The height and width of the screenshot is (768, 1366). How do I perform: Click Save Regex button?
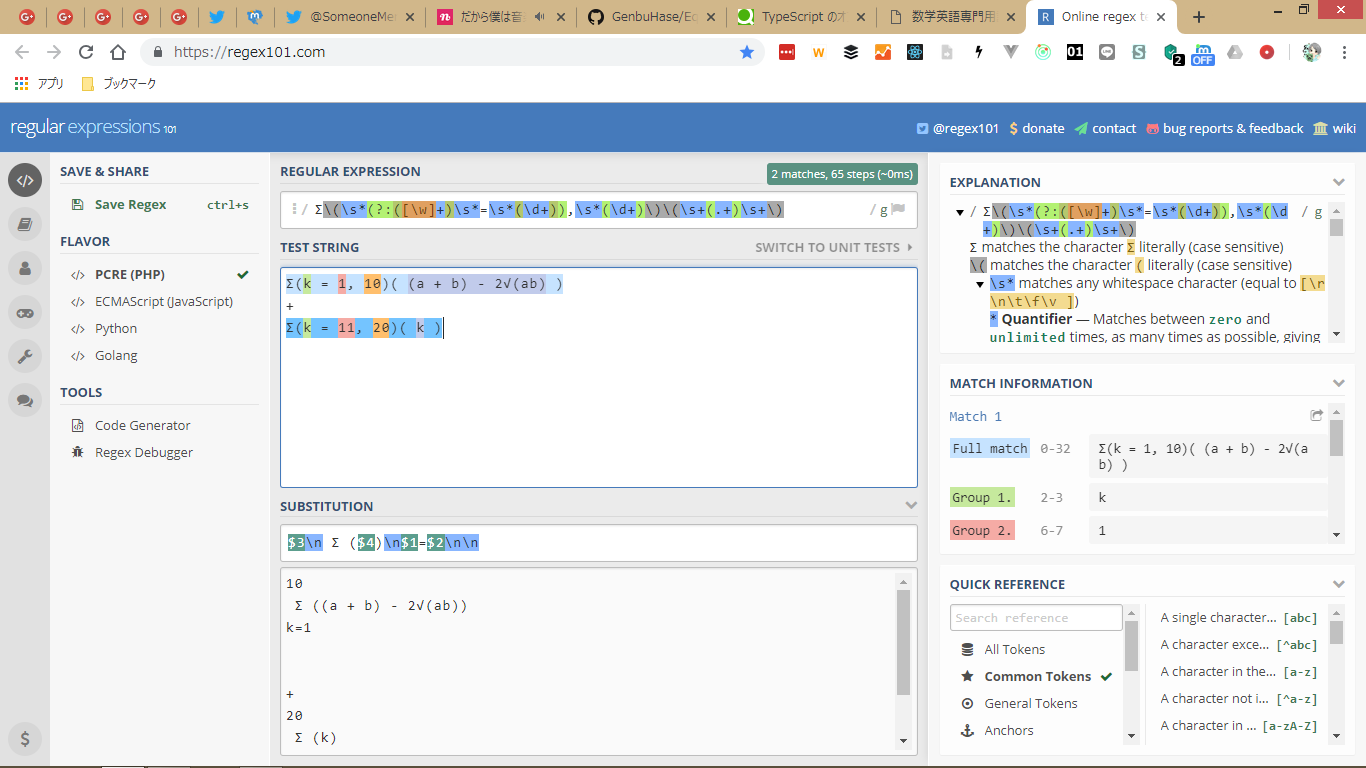130,205
